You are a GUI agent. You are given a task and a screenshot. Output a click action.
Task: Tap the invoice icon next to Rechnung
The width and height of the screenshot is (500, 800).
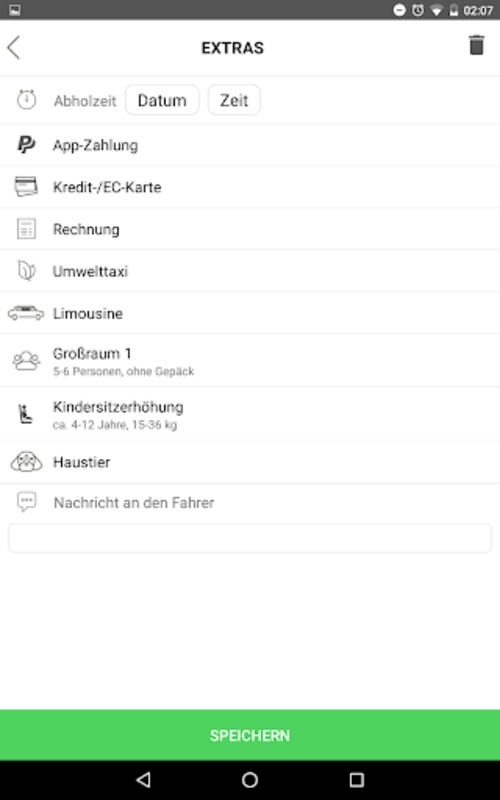point(26,229)
